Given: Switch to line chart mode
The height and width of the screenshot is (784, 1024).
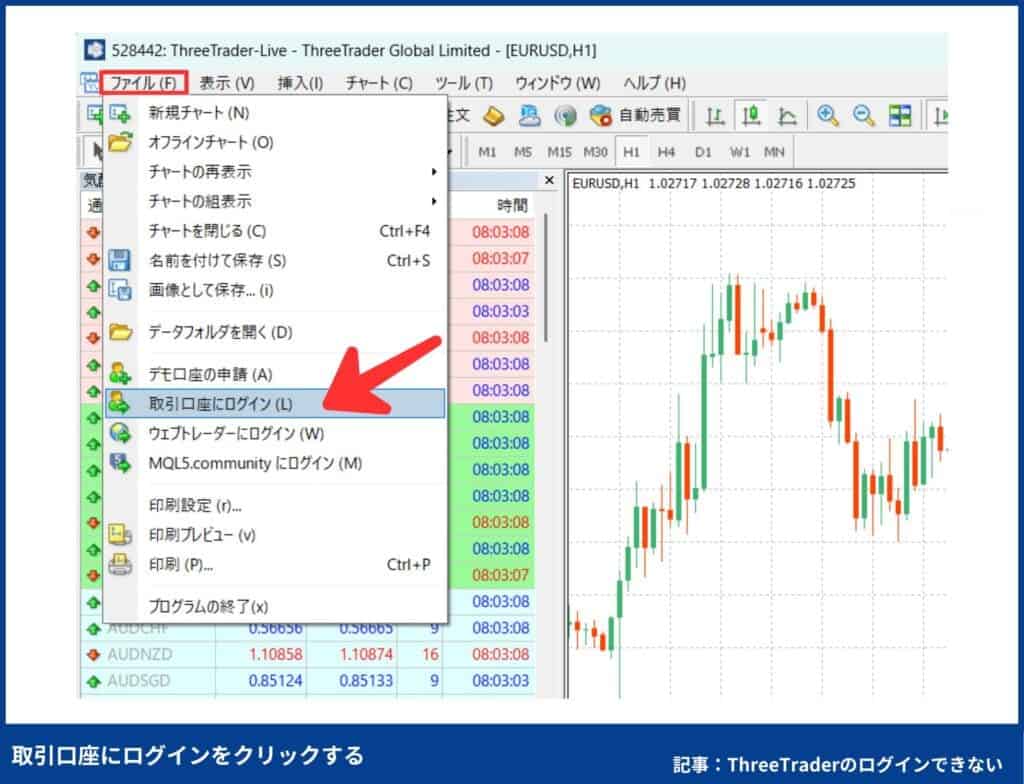Looking at the screenshot, I should click(787, 116).
